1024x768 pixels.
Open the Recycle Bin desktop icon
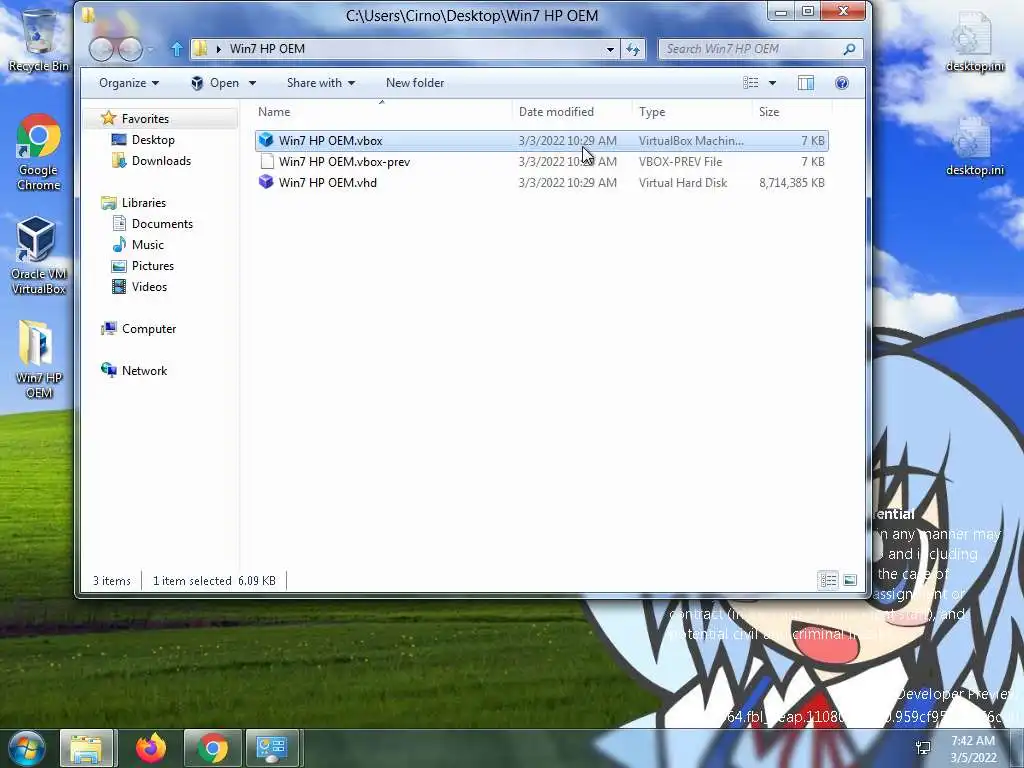tap(39, 39)
